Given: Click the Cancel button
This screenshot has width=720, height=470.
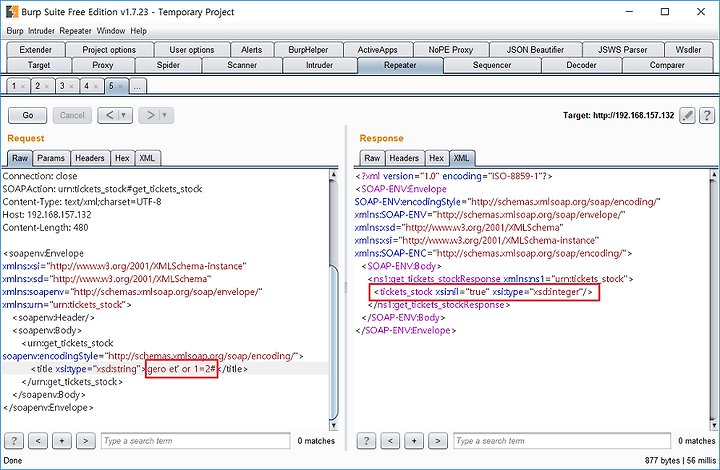Looking at the screenshot, I should pyautogui.click(x=72, y=115).
